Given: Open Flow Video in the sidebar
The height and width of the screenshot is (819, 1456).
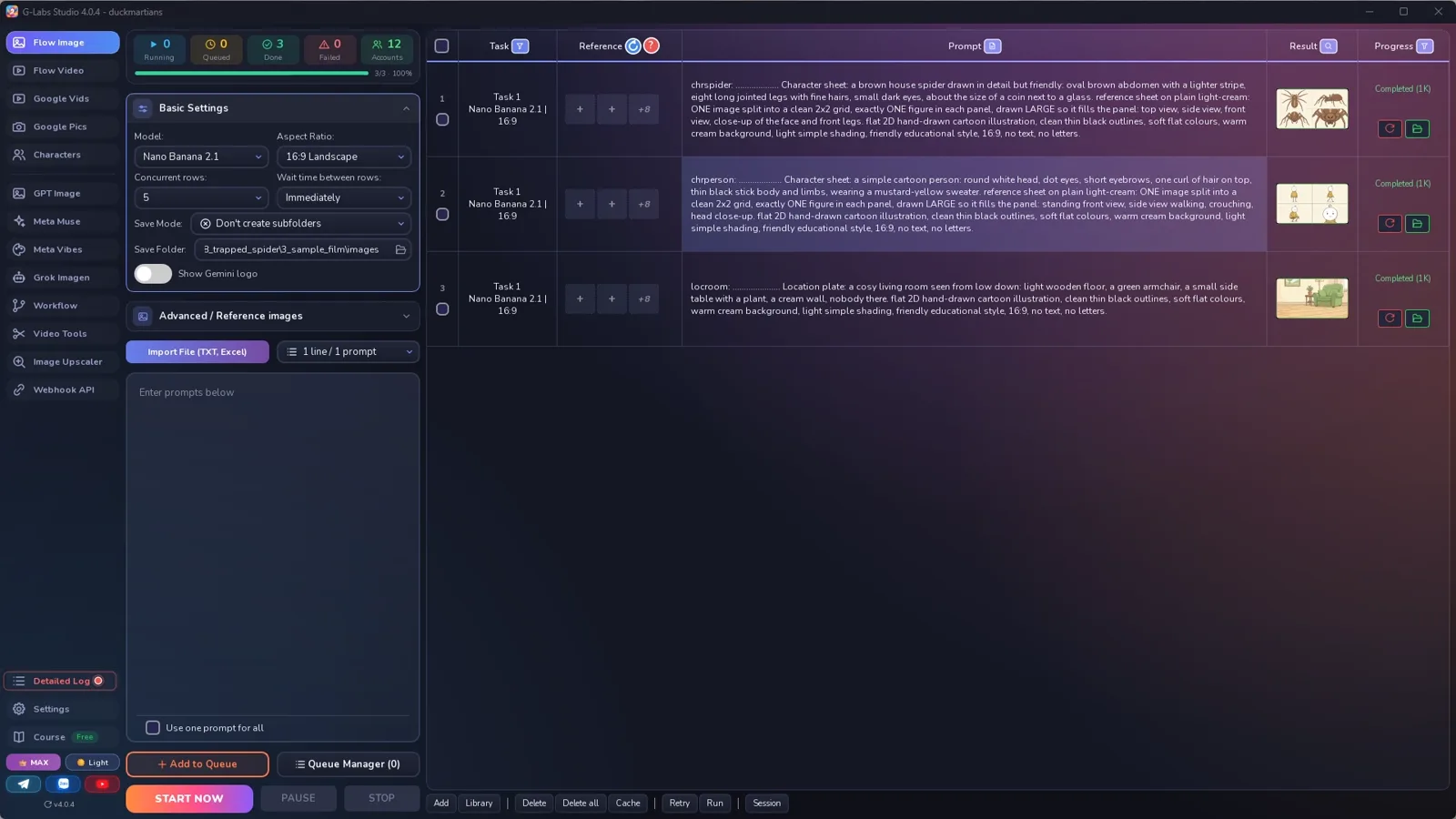Looking at the screenshot, I should pos(62,71).
